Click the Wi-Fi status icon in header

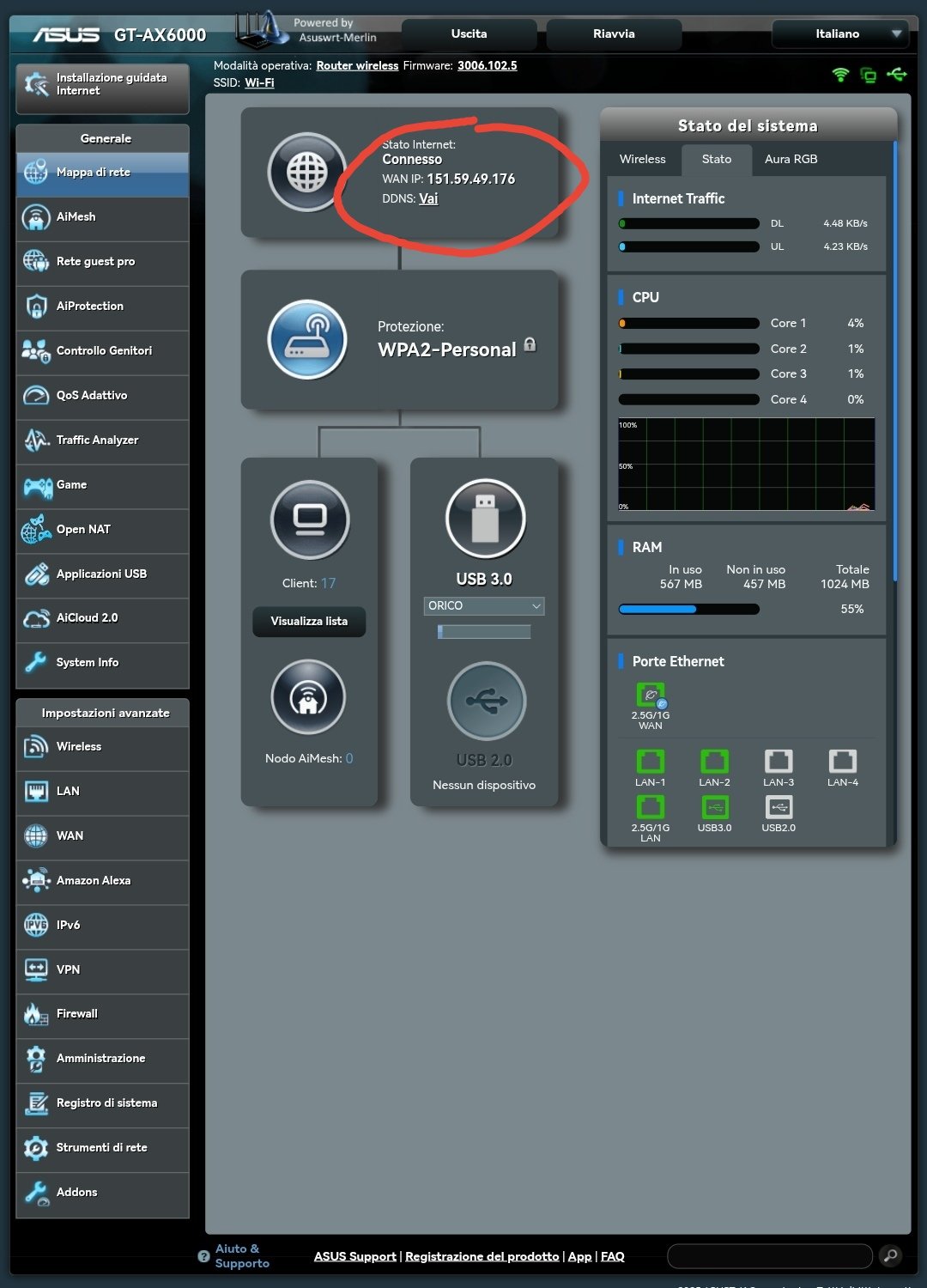click(840, 75)
